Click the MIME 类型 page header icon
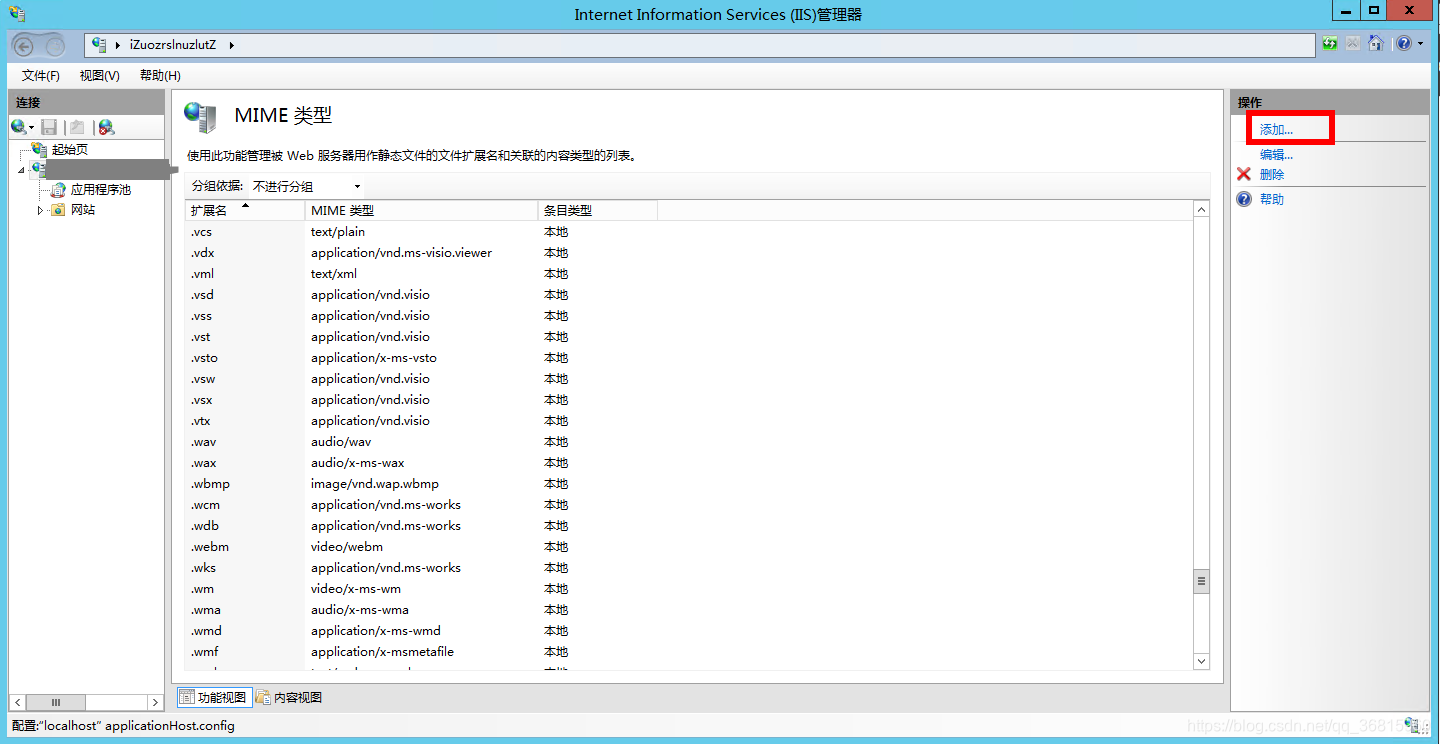 (200, 117)
